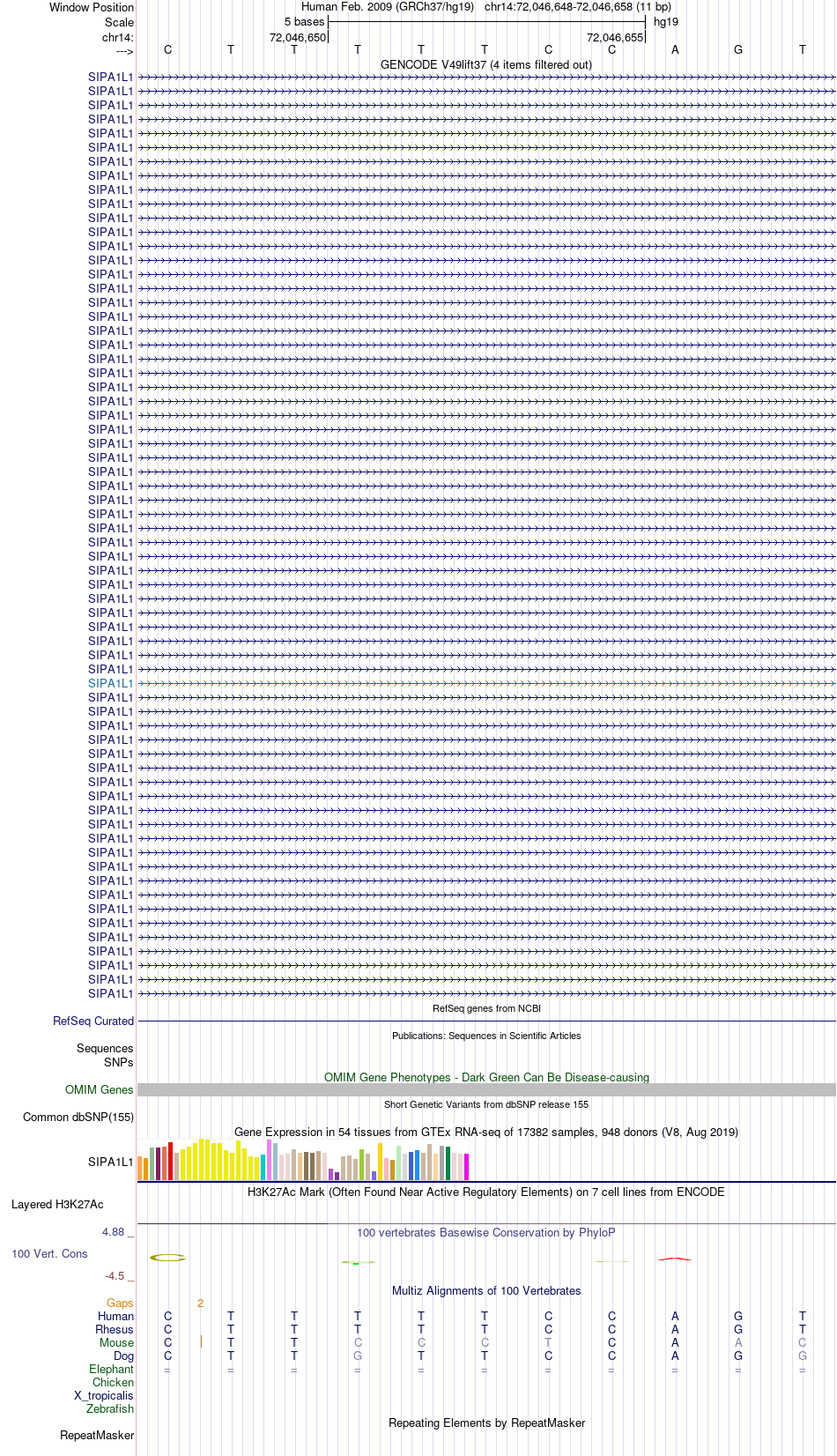837x1456 pixels.
Task: Open the H3K27Ac Mark track title
Action: [486, 1192]
